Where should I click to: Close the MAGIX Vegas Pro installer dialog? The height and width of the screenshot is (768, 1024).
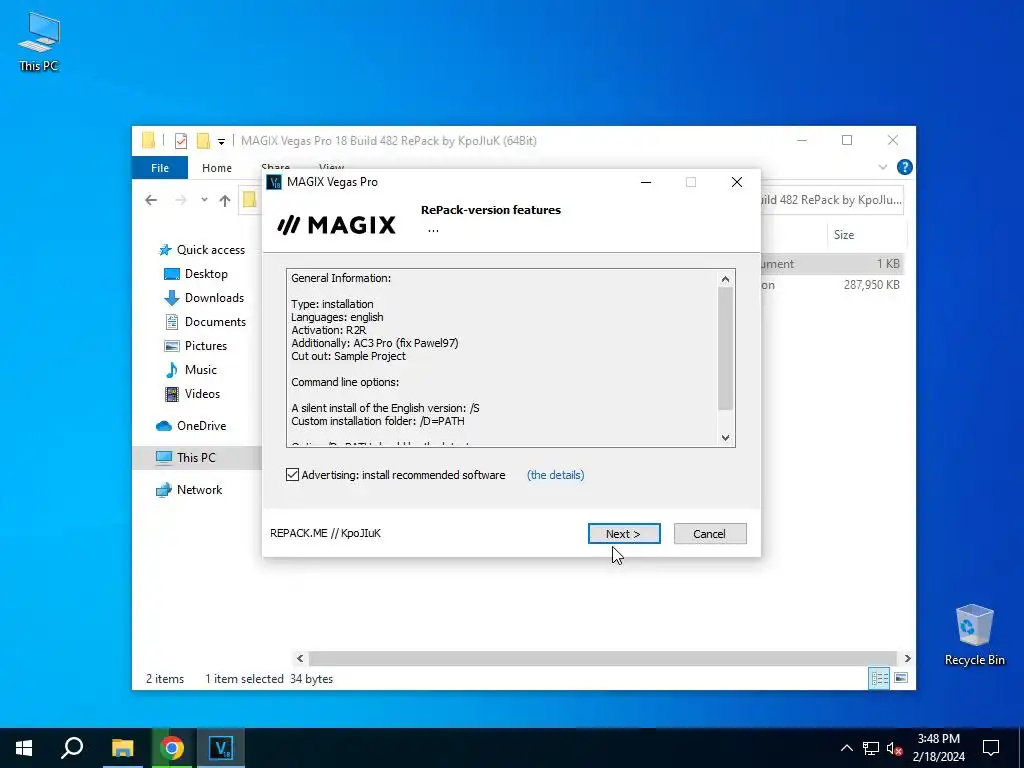737,182
